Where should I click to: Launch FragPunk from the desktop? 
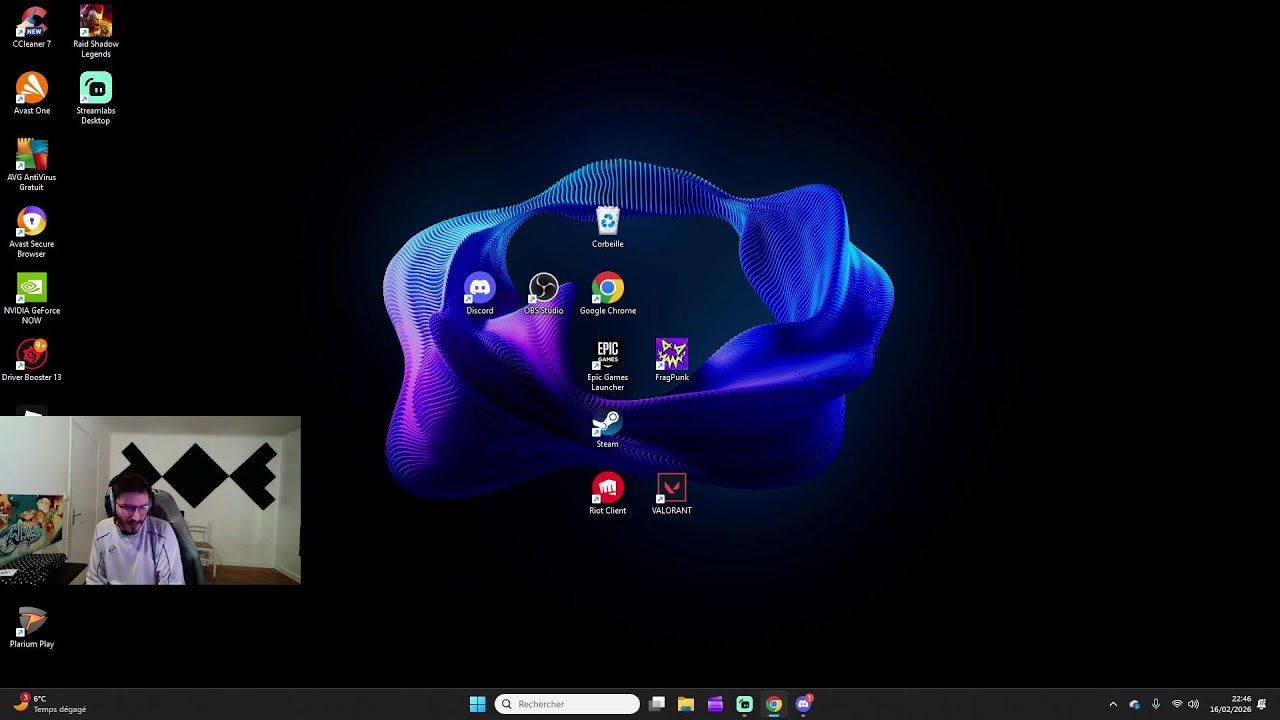pyautogui.click(x=672, y=360)
